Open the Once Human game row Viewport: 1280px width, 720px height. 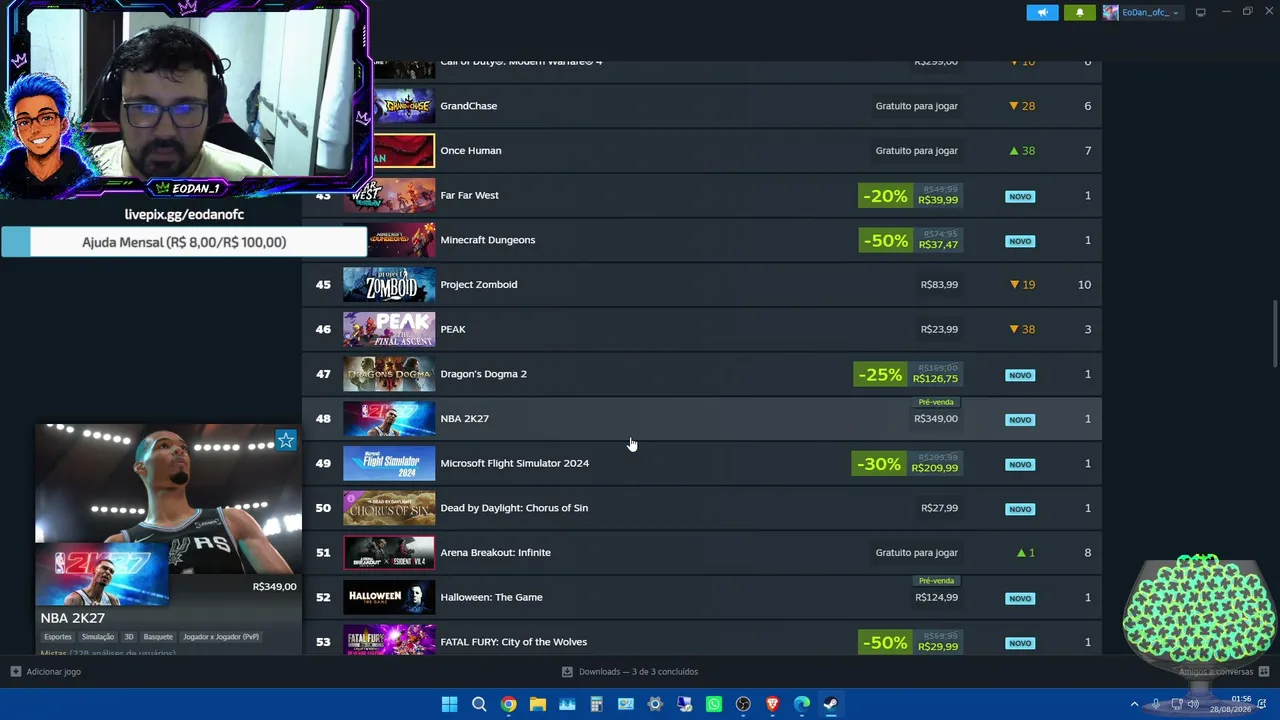[702, 151]
